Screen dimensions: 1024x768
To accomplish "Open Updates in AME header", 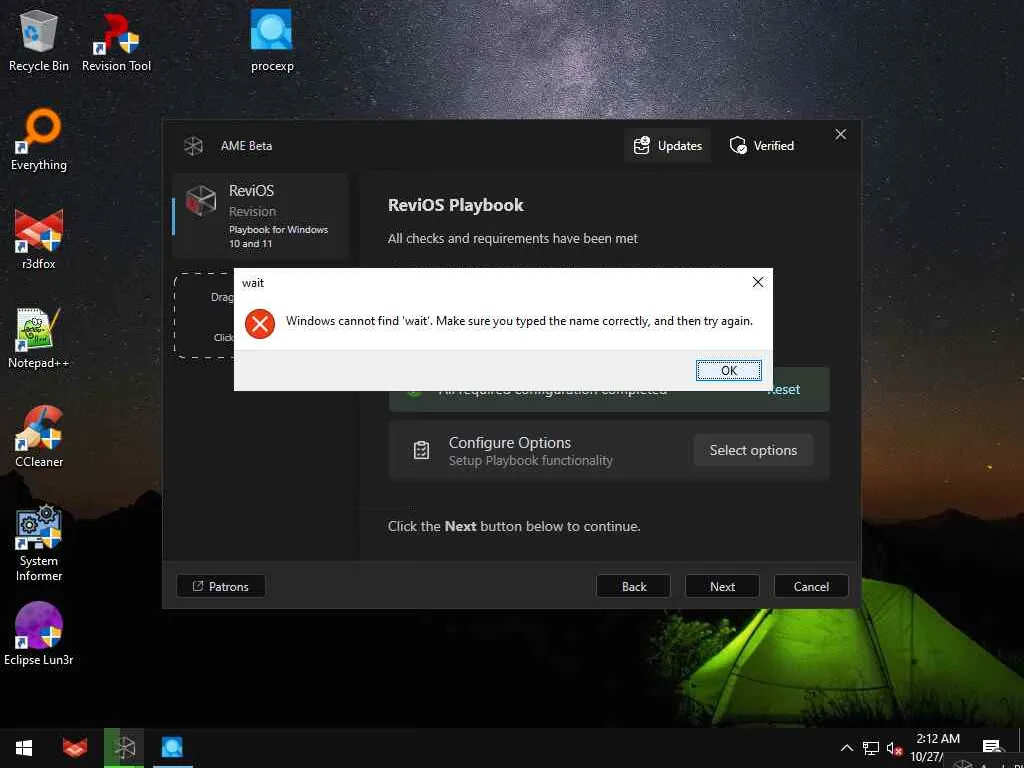I will coord(667,146).
